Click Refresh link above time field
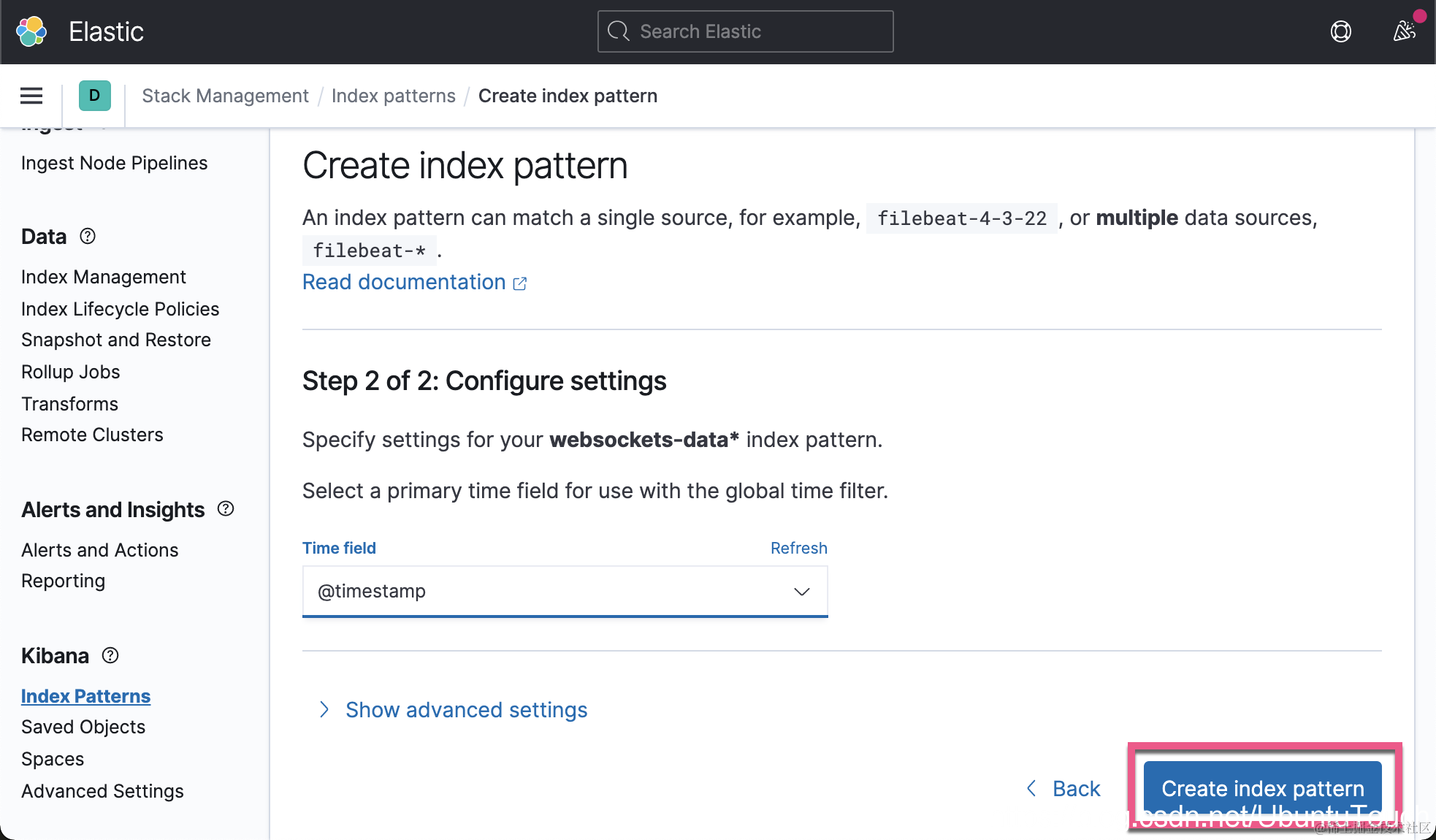Viewport: 1436px width, 840px height. pyautogui.click(x=798, y=548)
